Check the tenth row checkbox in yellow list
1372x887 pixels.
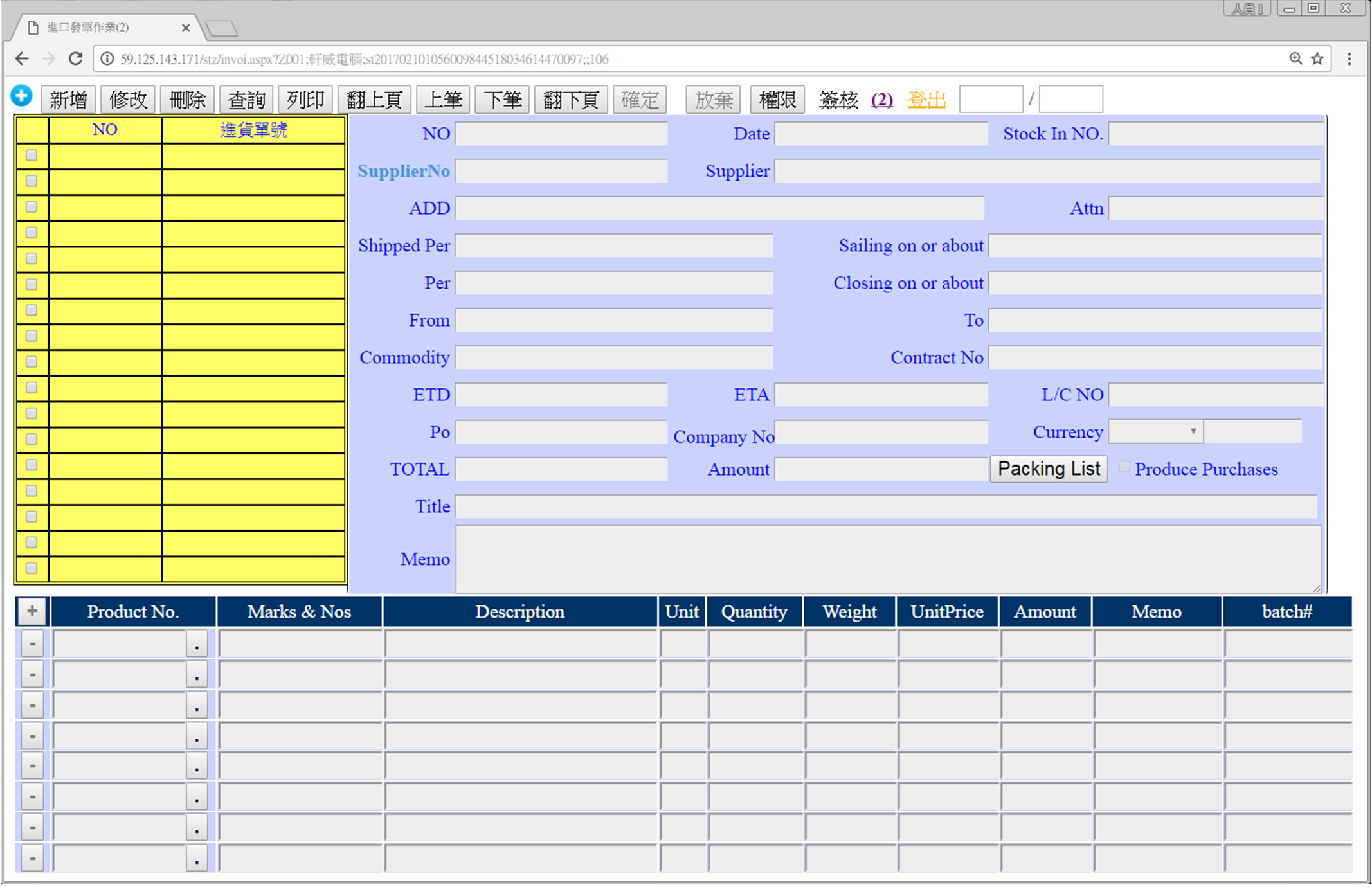pyautogui.click(x=32, y=388)
